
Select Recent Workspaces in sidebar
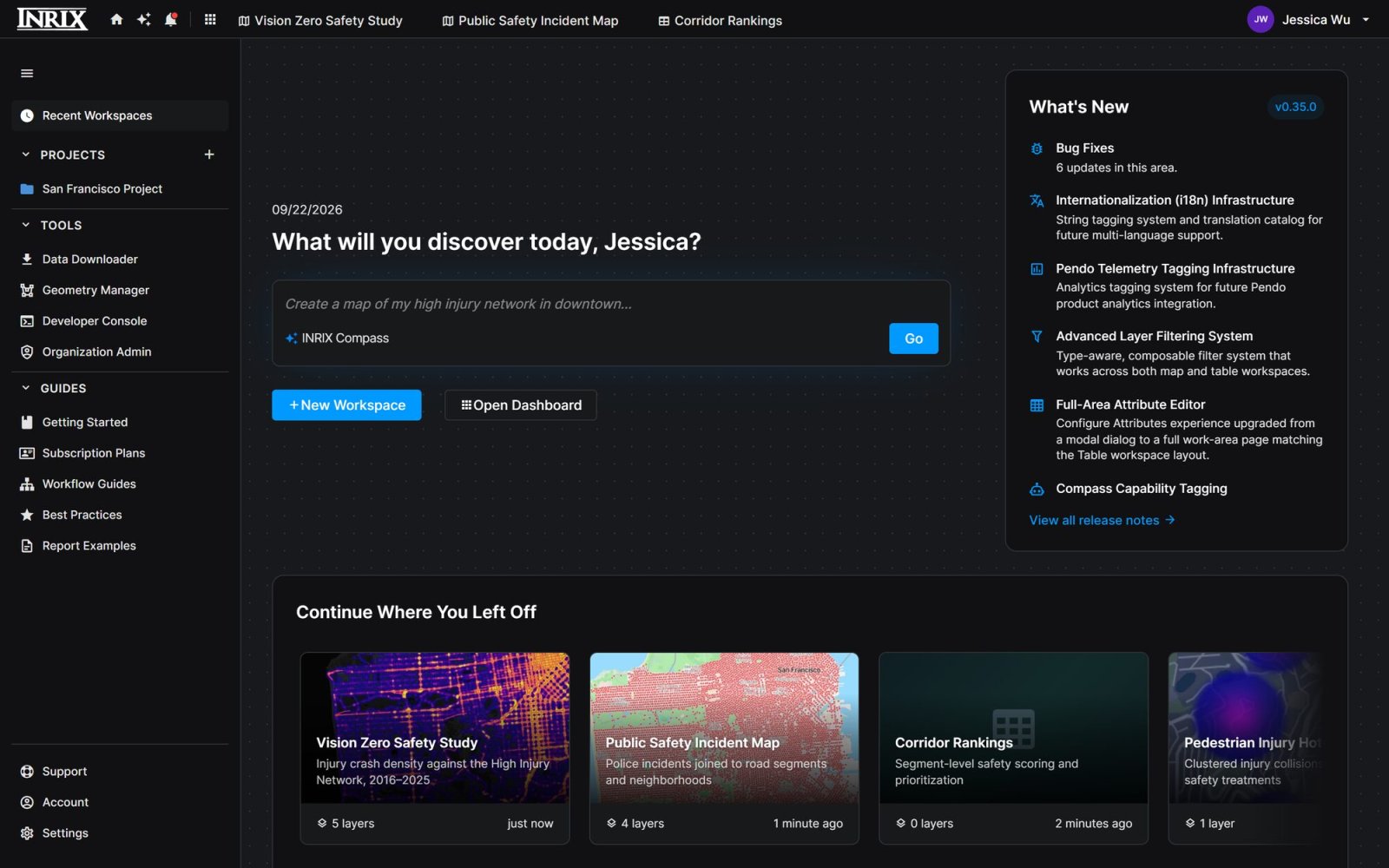tap(120, 115)
